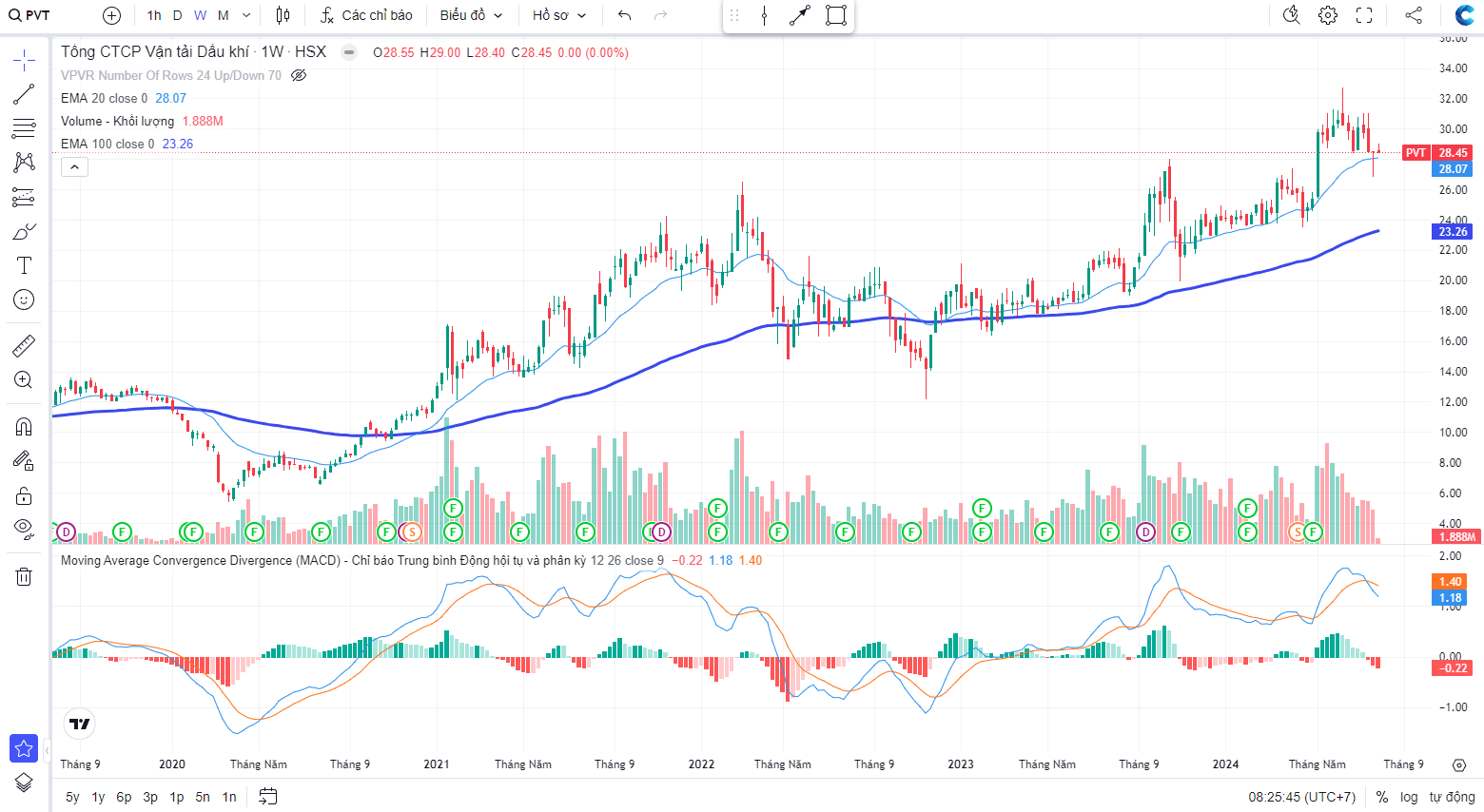
Task: Open the pattern drawing tools
Action: [24, 163]
